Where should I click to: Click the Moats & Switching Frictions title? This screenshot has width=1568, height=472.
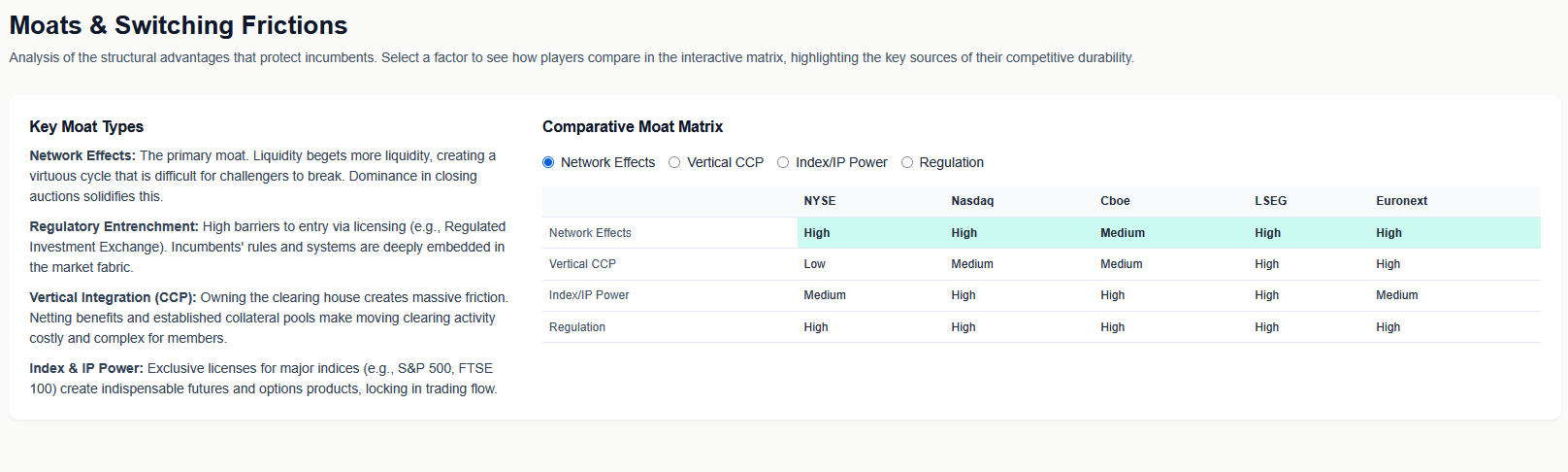(179, 25)
